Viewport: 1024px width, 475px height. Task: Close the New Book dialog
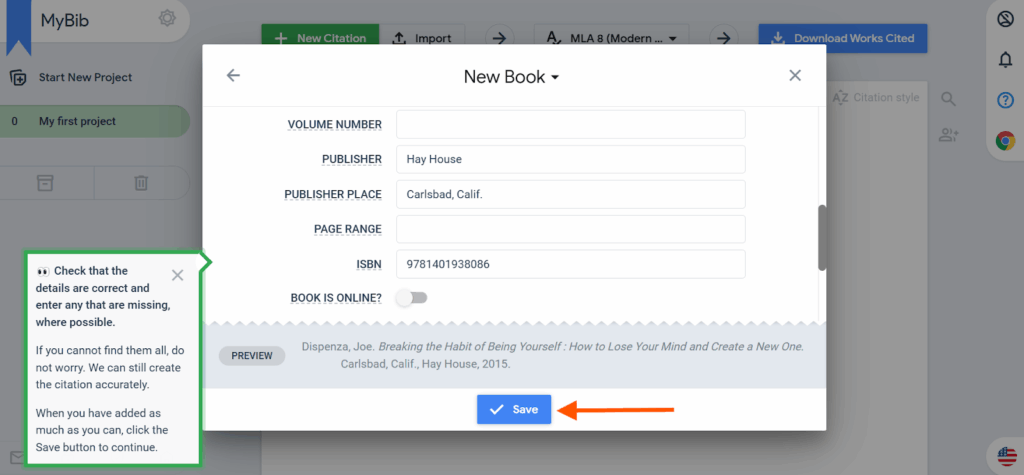[x=795, y=76]
